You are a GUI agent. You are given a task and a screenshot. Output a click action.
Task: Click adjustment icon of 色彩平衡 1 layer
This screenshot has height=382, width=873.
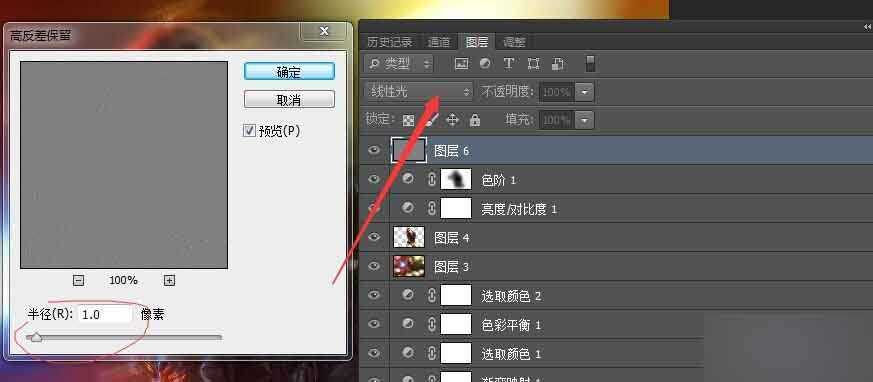[408, 324]
